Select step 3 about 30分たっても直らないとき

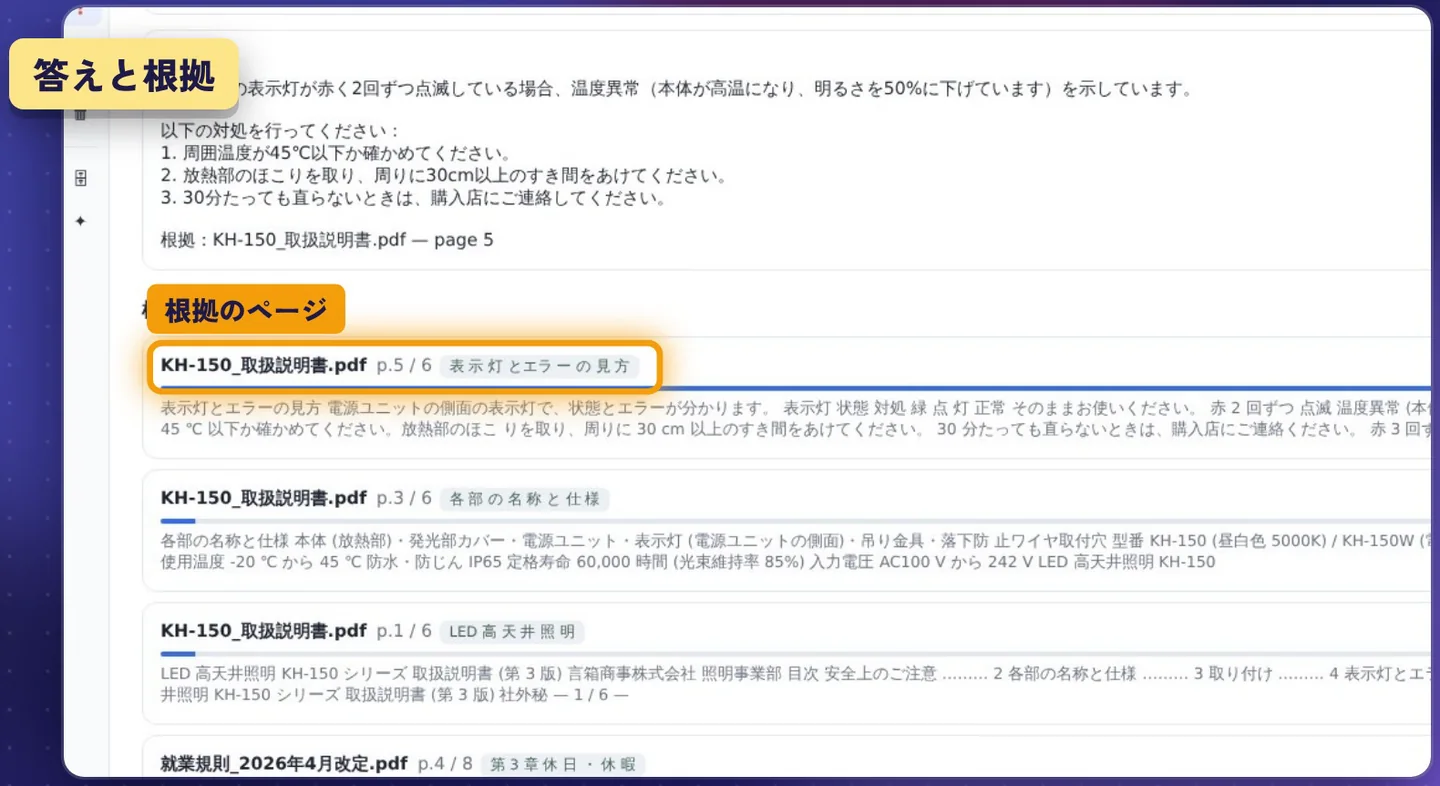point(413,198)
